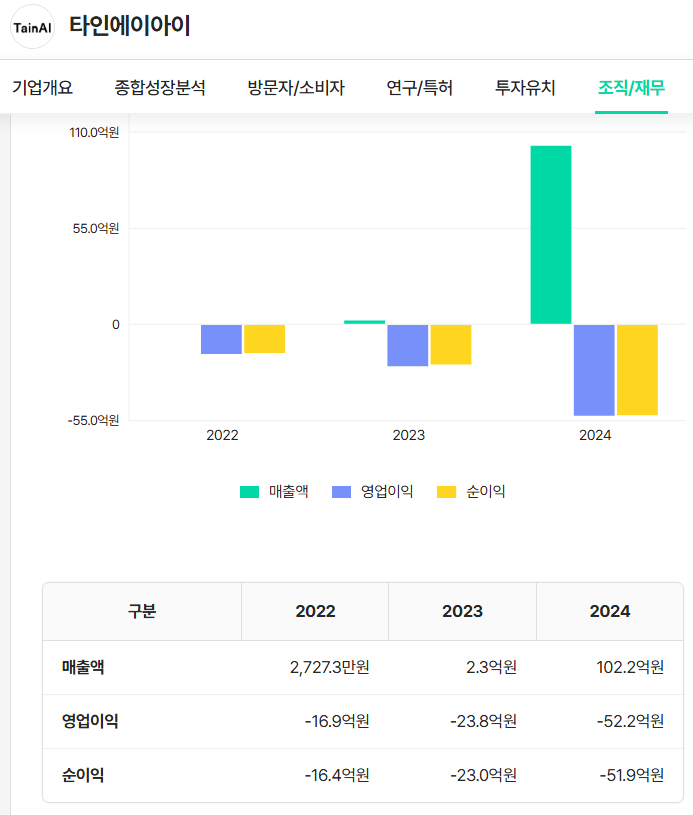
Task: Click the 2022 blue operating profit bar
Action: coord(221,339)
